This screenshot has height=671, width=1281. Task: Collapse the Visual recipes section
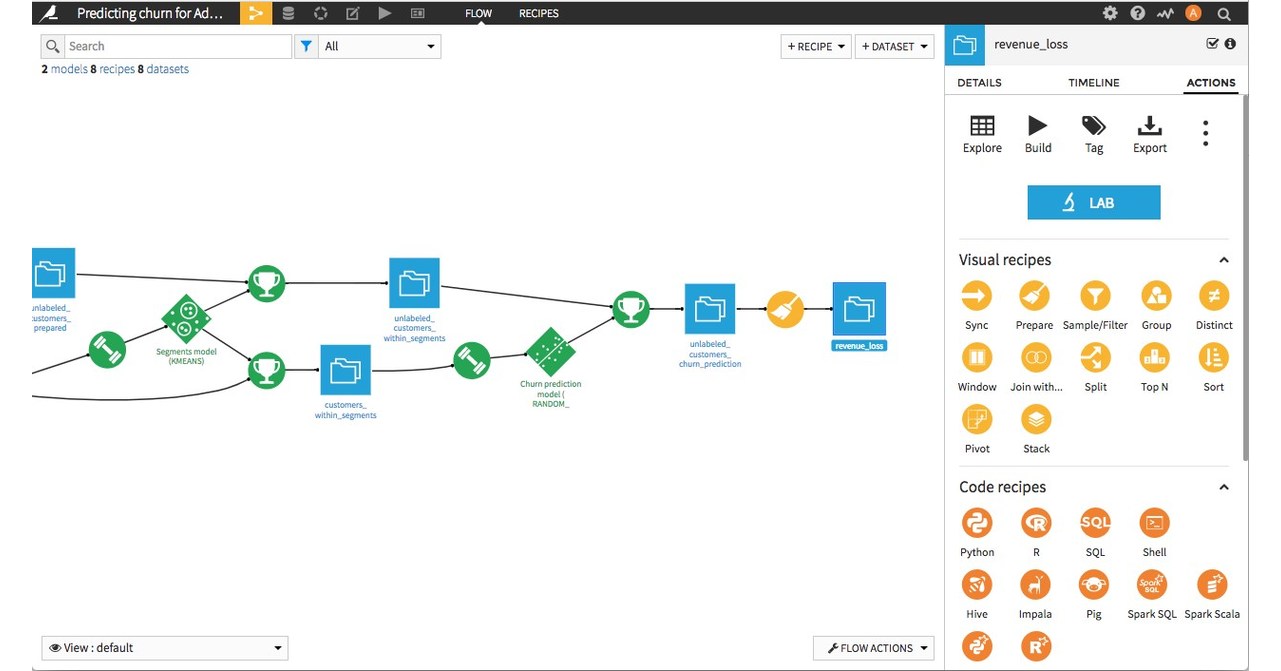pos(1223,259)
